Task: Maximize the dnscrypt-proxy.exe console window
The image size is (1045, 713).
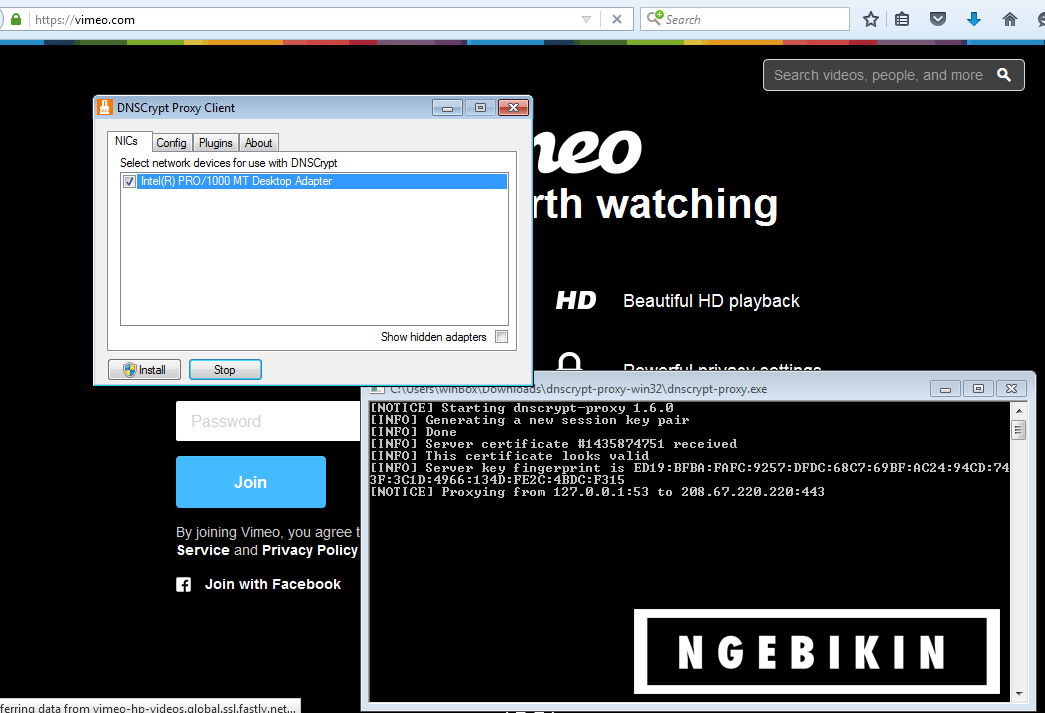Action: click(x=978, y=388)
